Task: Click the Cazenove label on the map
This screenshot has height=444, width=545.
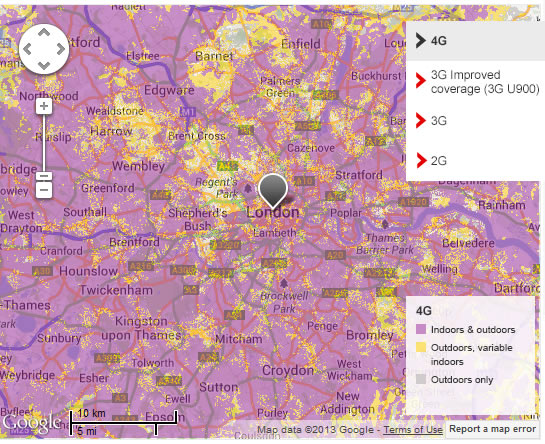Action: (311, 148)
